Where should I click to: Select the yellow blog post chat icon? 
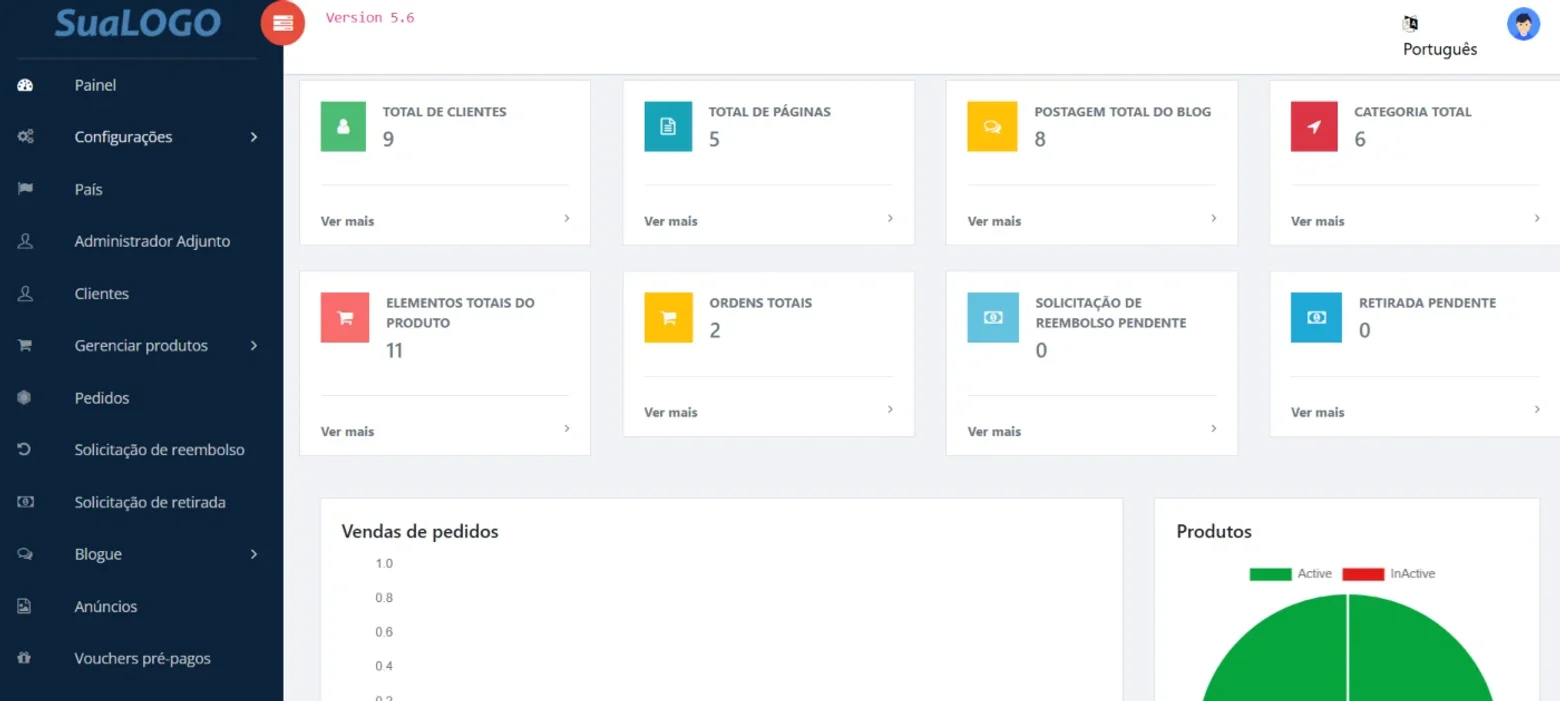point(992,127)
